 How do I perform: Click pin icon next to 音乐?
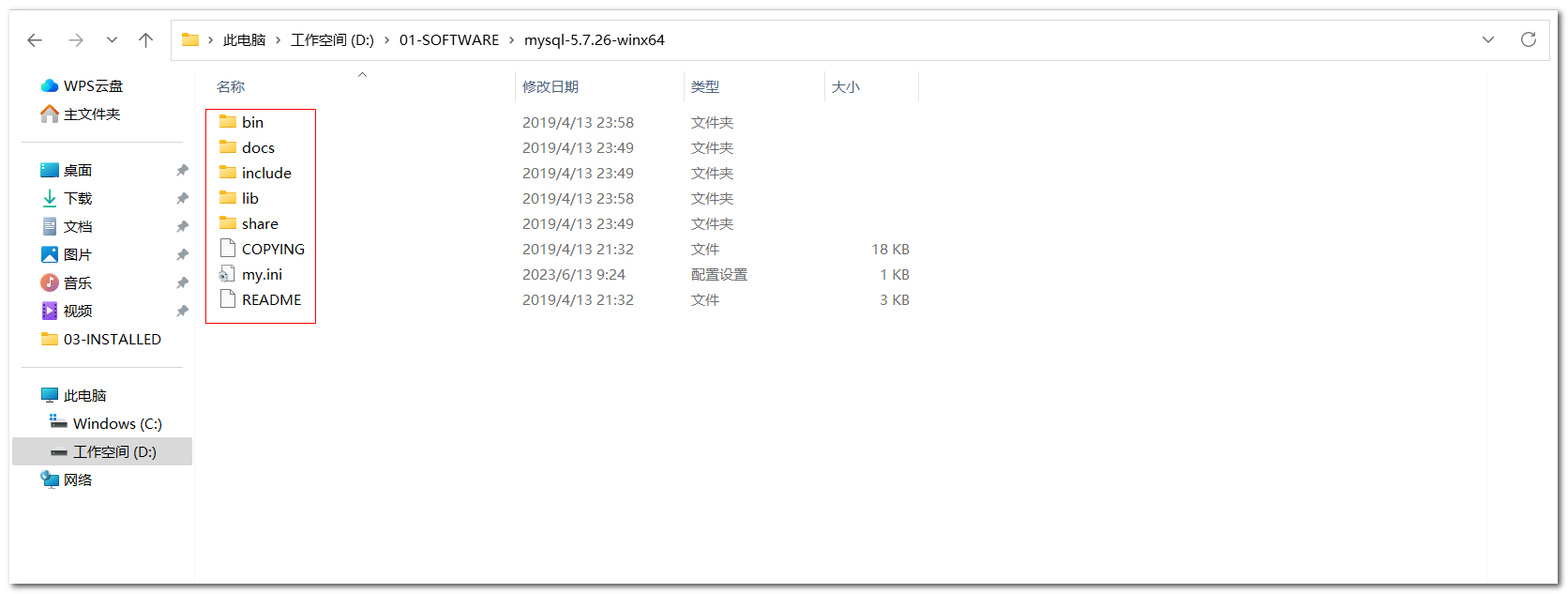pyautogui.click(x=182, y=282)
